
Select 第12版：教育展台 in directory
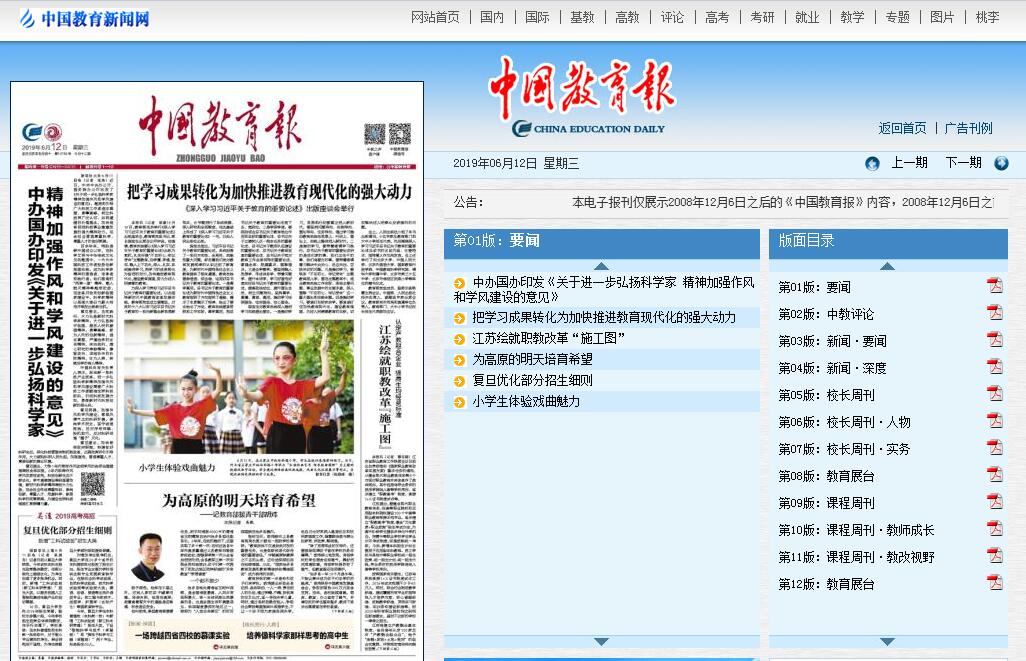(826, 584)
